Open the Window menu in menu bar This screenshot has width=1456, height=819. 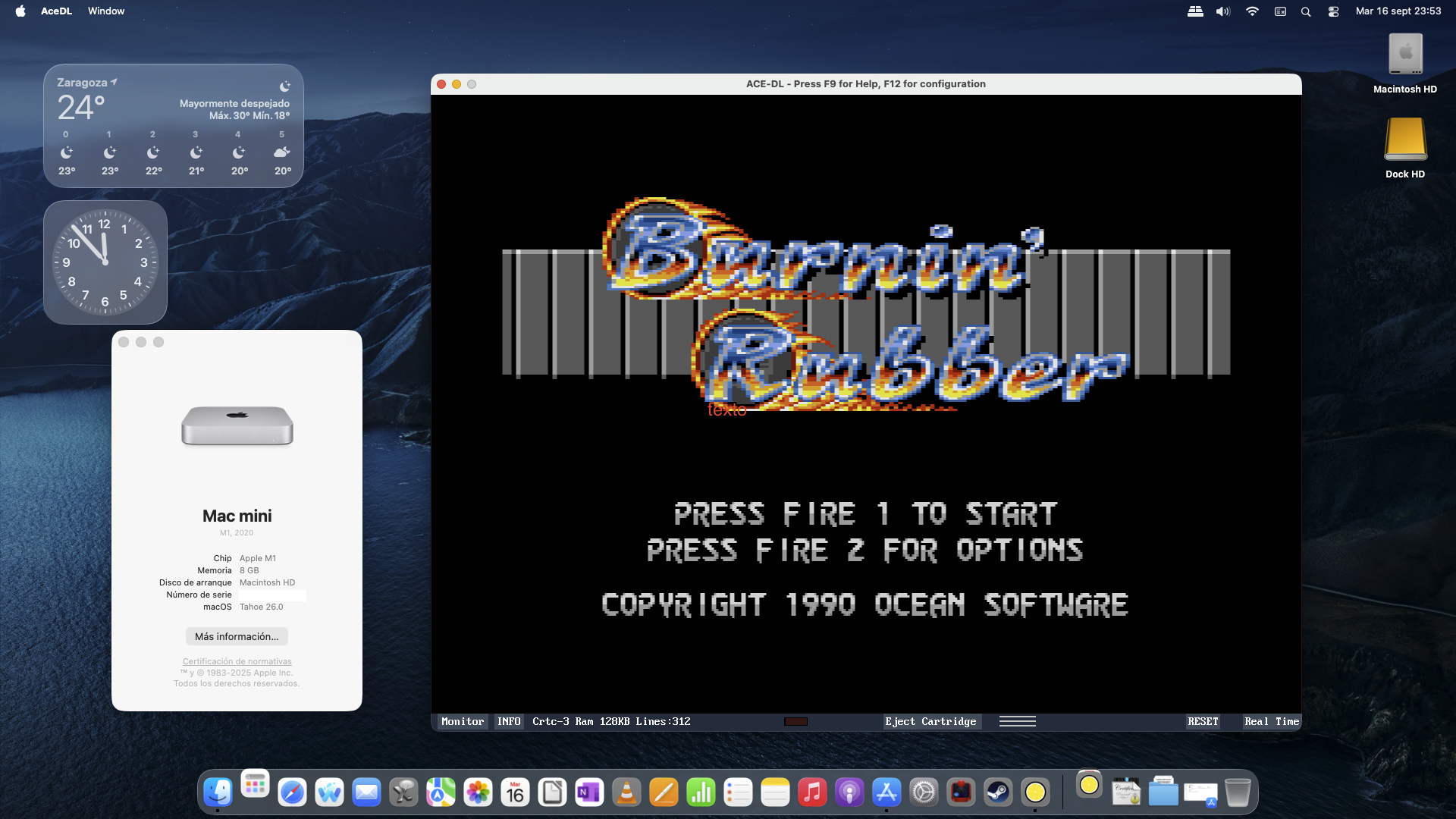tap(105, 11)
